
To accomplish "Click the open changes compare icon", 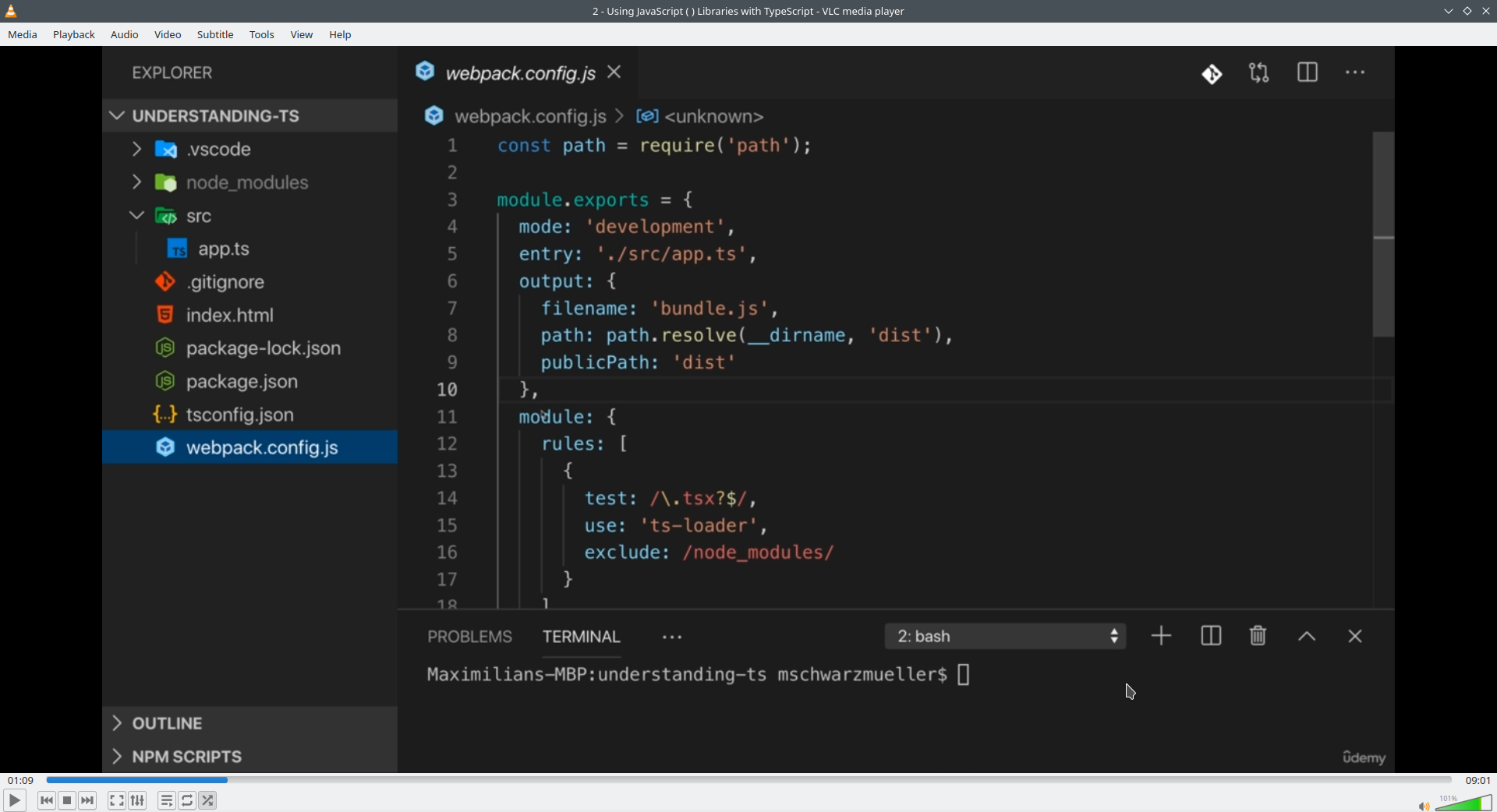I will point(1259,73).
